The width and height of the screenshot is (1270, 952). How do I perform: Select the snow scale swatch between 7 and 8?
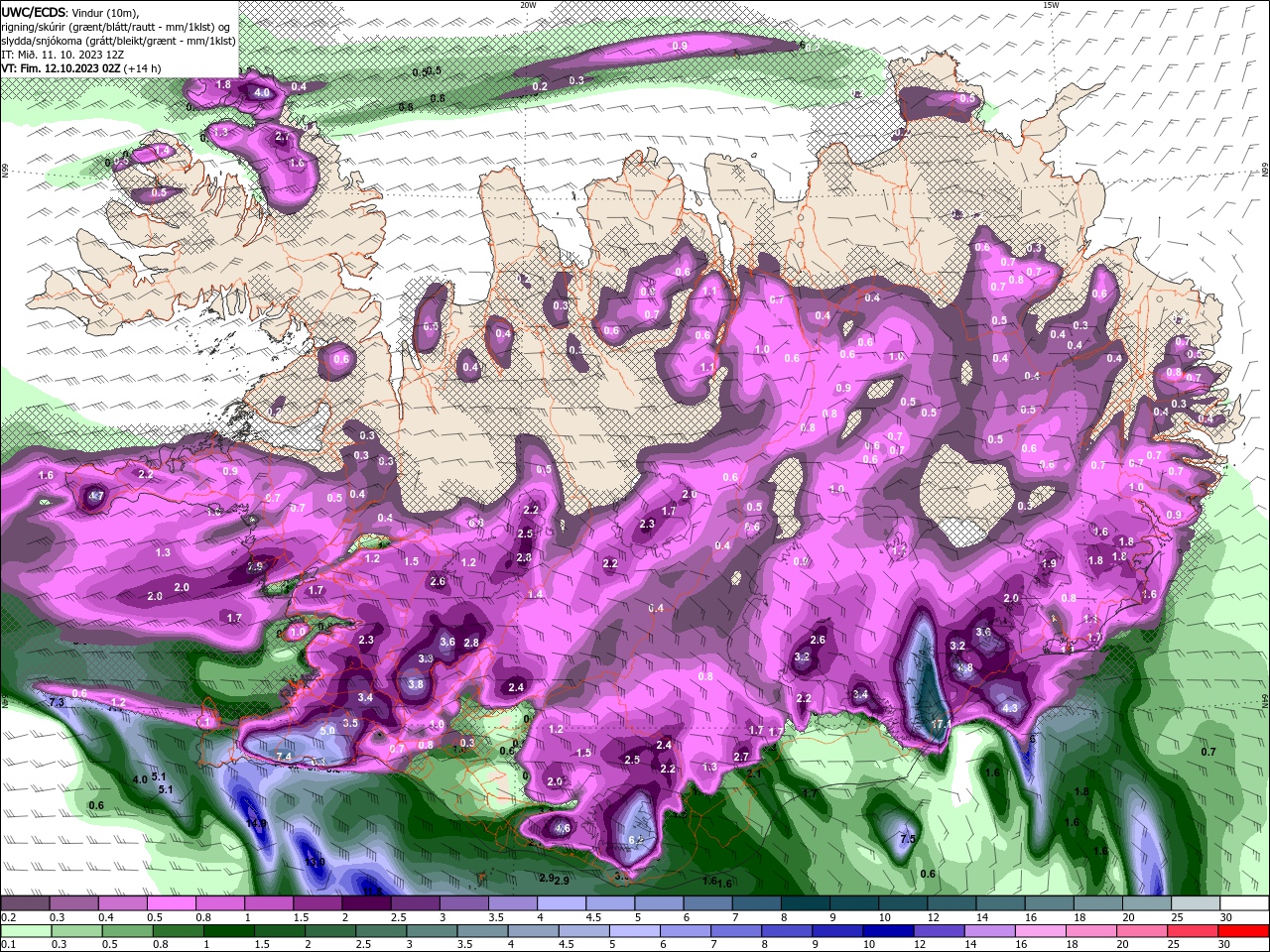(x=755, y=903)
